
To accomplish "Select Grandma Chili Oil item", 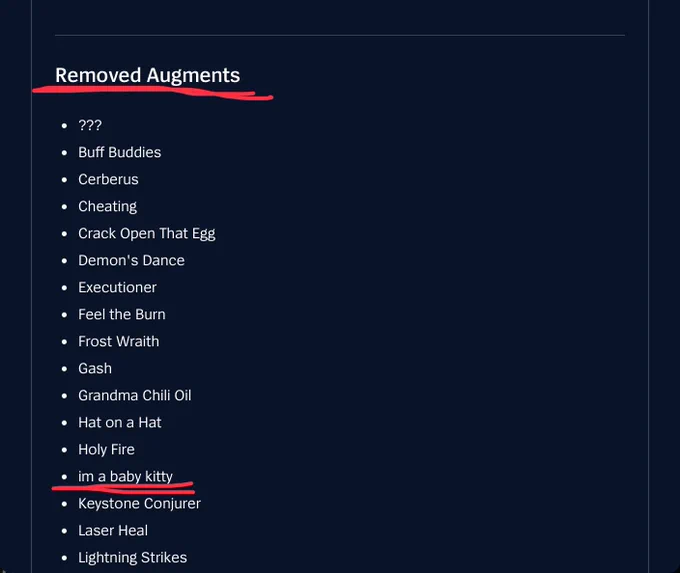I will point(135,395).
